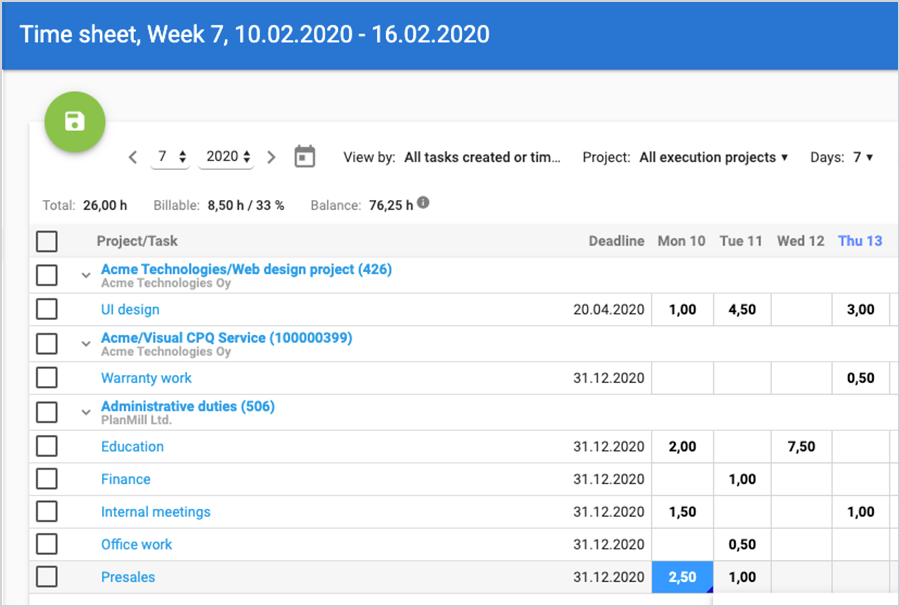Select Office work Tuesday 0,50 cell
This screenshot has width=900, height=607.
pos(742,544)
